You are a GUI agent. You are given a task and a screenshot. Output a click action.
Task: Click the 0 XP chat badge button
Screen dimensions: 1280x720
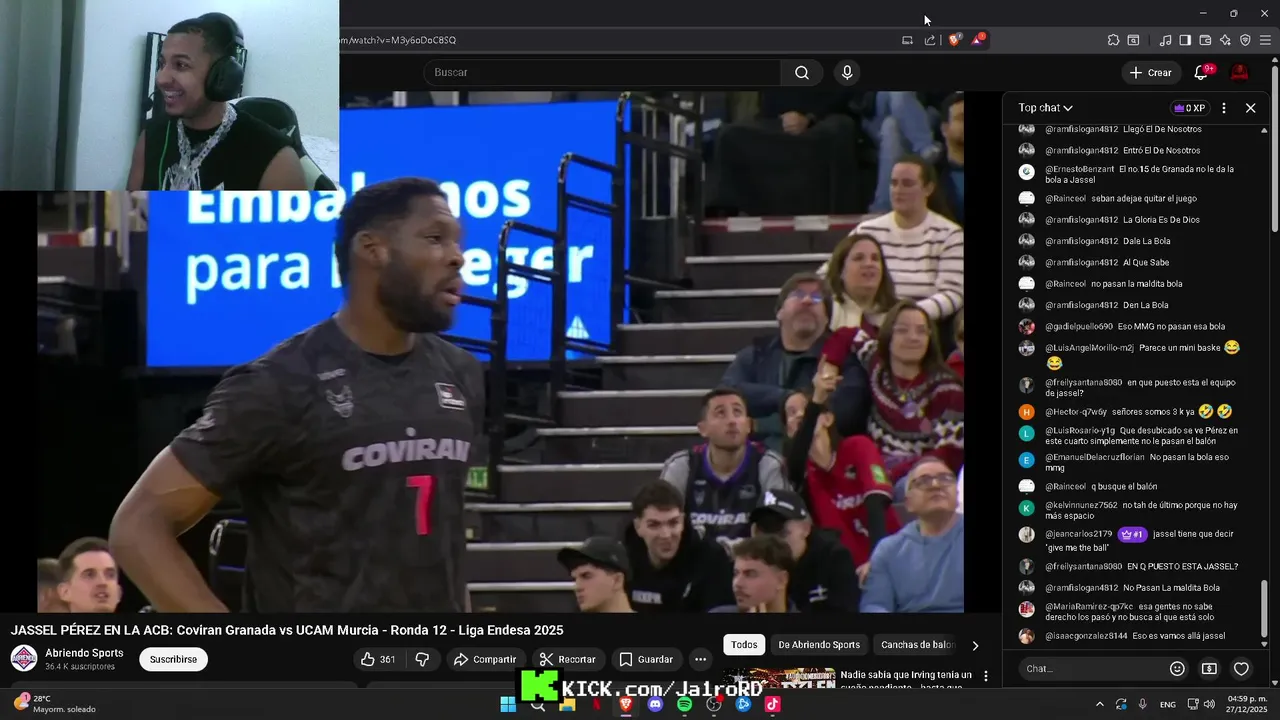tap(1189, 108)
